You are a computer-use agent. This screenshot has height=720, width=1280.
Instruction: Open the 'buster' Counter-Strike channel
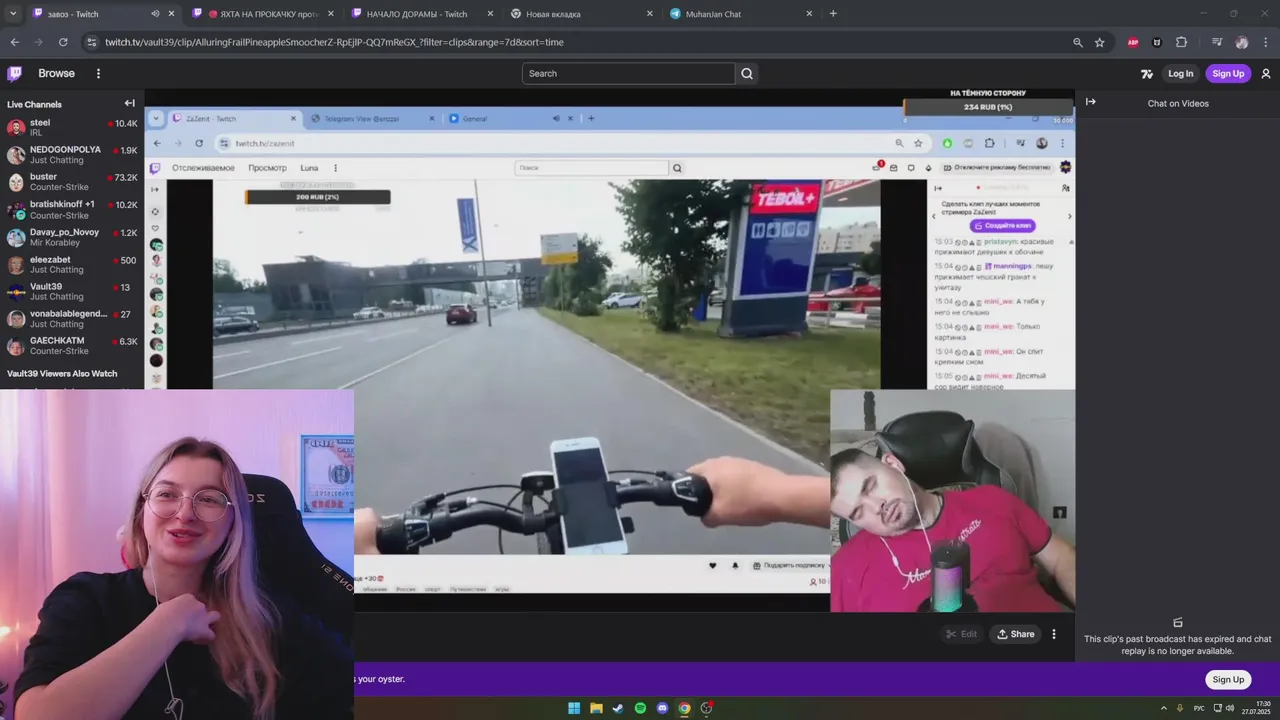point(72,182)
